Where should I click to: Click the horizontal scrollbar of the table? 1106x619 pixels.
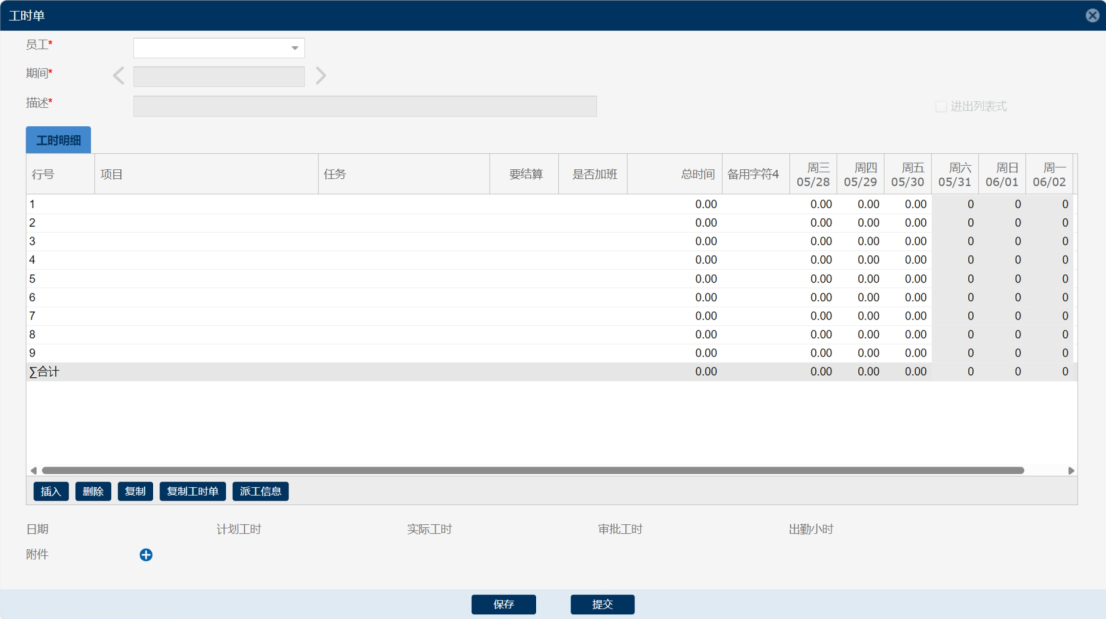click(x=532, y=470)
